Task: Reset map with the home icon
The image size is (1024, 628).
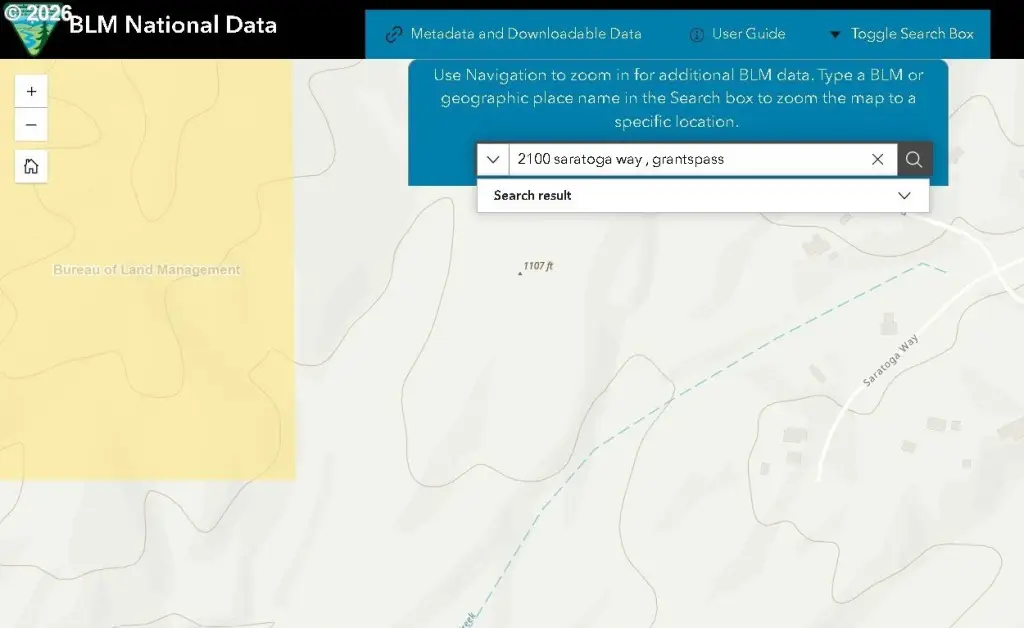Action: (x=31, y=166)
